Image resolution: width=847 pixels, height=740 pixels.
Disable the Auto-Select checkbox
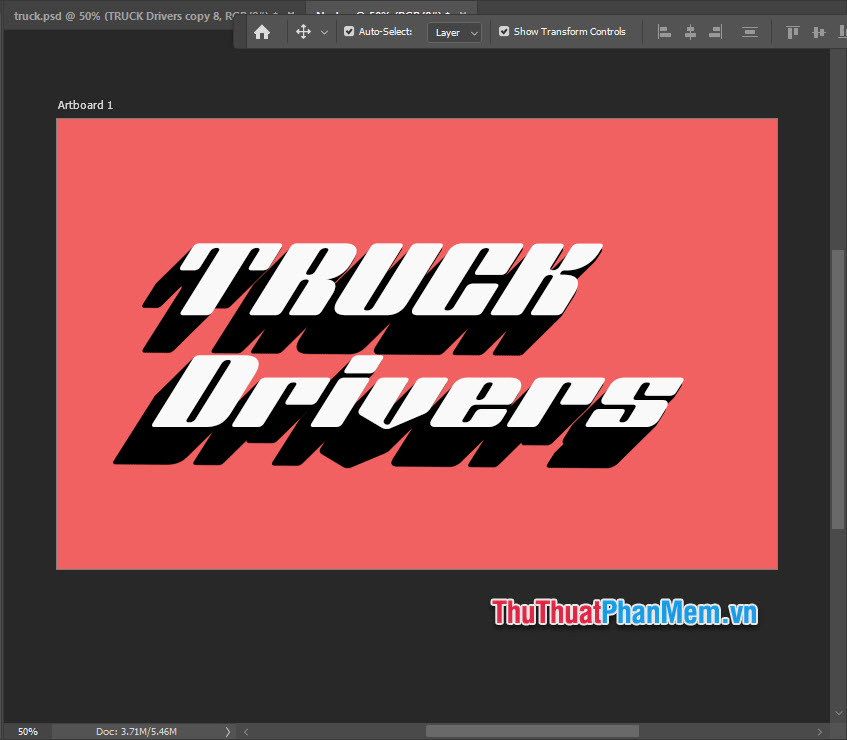coord(348,31)
